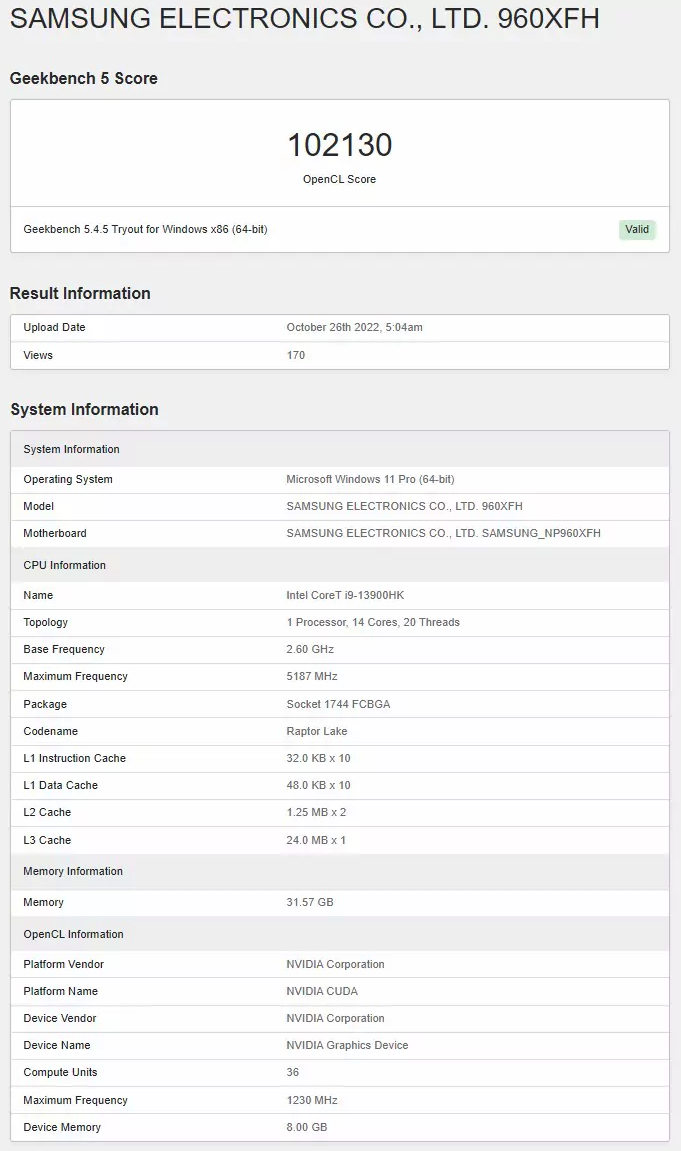681x1151 pixels.
Task: Select the 2.60 GHz value
Action: click(x=310, y=650)
